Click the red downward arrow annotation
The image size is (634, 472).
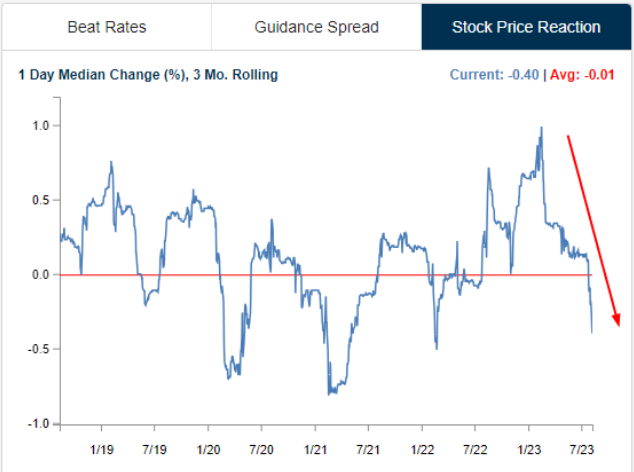coord(594,231)
